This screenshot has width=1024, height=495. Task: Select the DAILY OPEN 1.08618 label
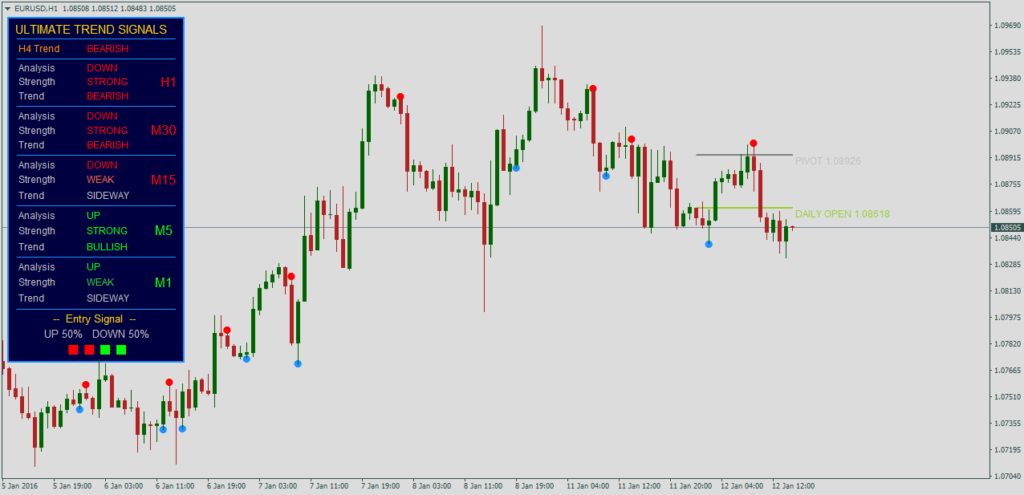(x=842, y=214)
